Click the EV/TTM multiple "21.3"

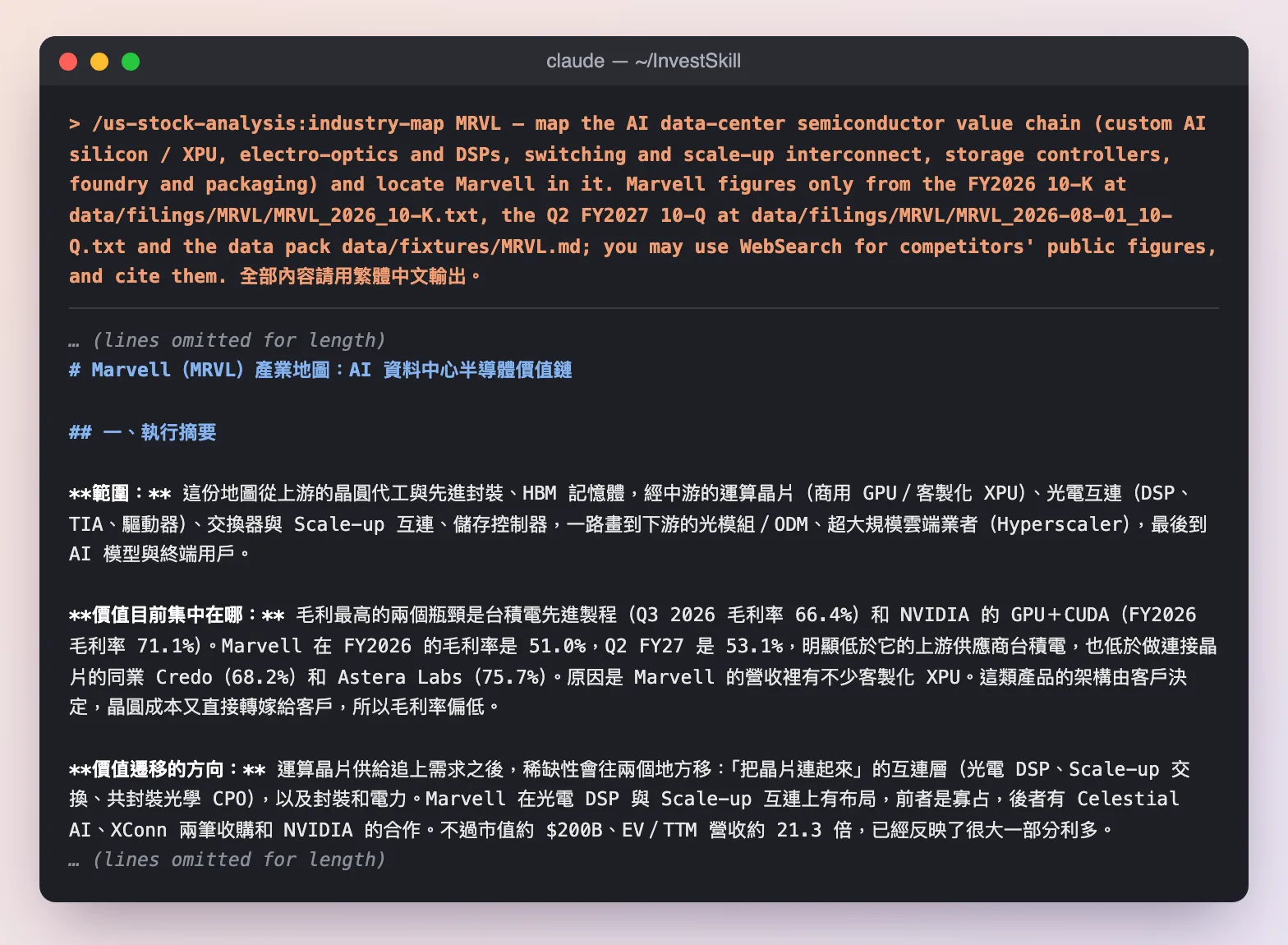point(799,830)
